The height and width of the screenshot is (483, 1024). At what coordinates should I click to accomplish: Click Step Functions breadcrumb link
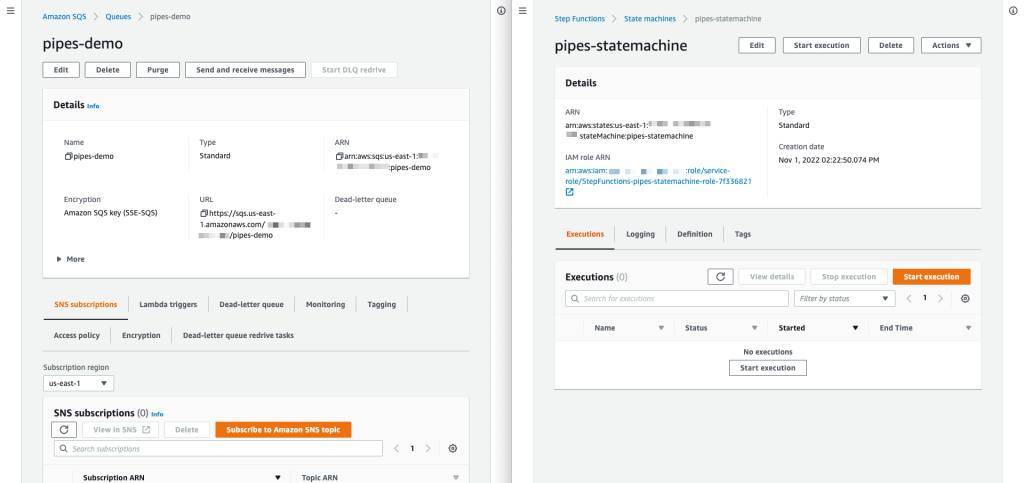tap(580, 19)
